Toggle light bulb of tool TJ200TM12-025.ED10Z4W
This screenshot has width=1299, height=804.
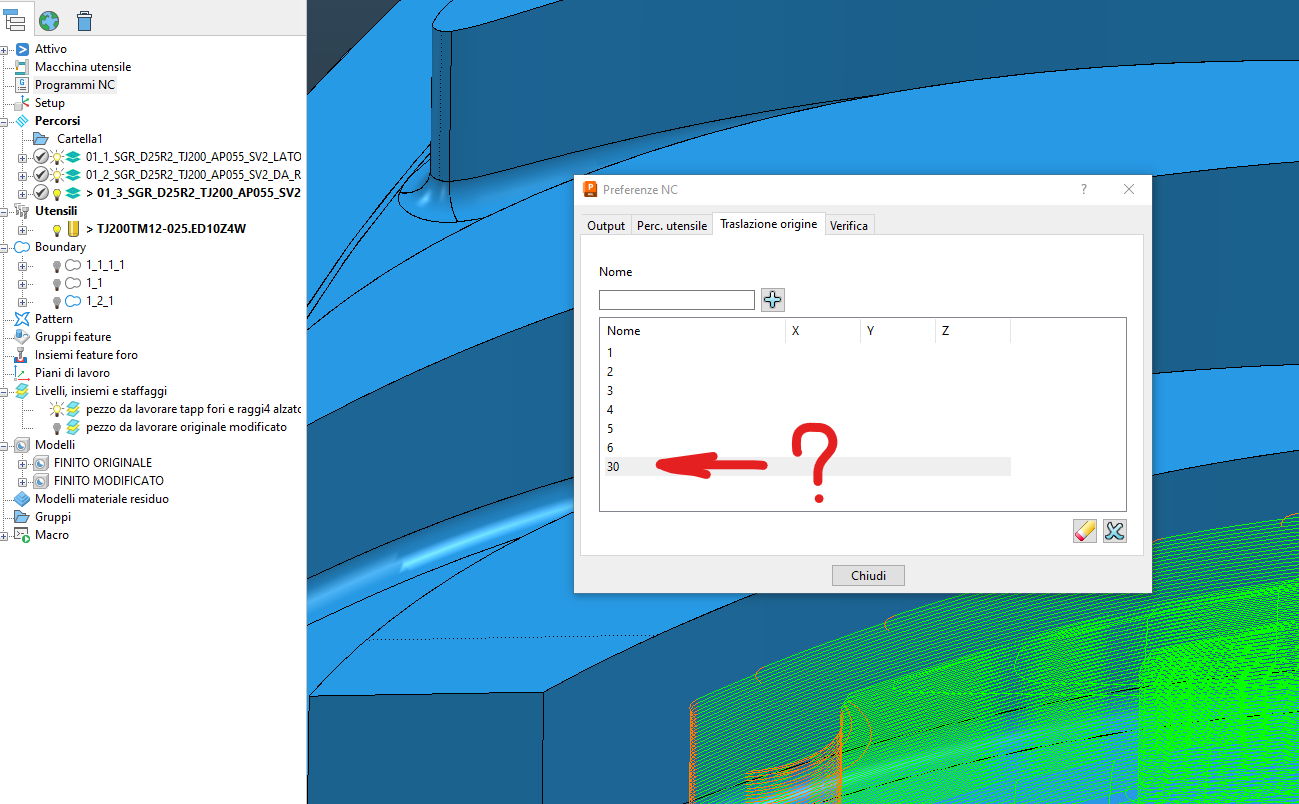[57, 229]
